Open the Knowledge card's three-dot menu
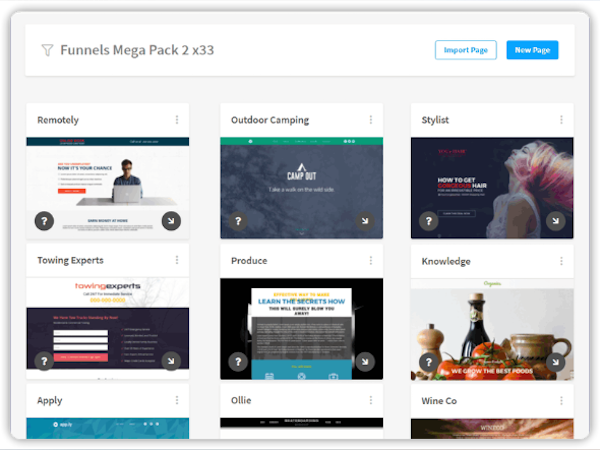Image resolution: width=600 pixels, height=450 pixels. point(561,261)
